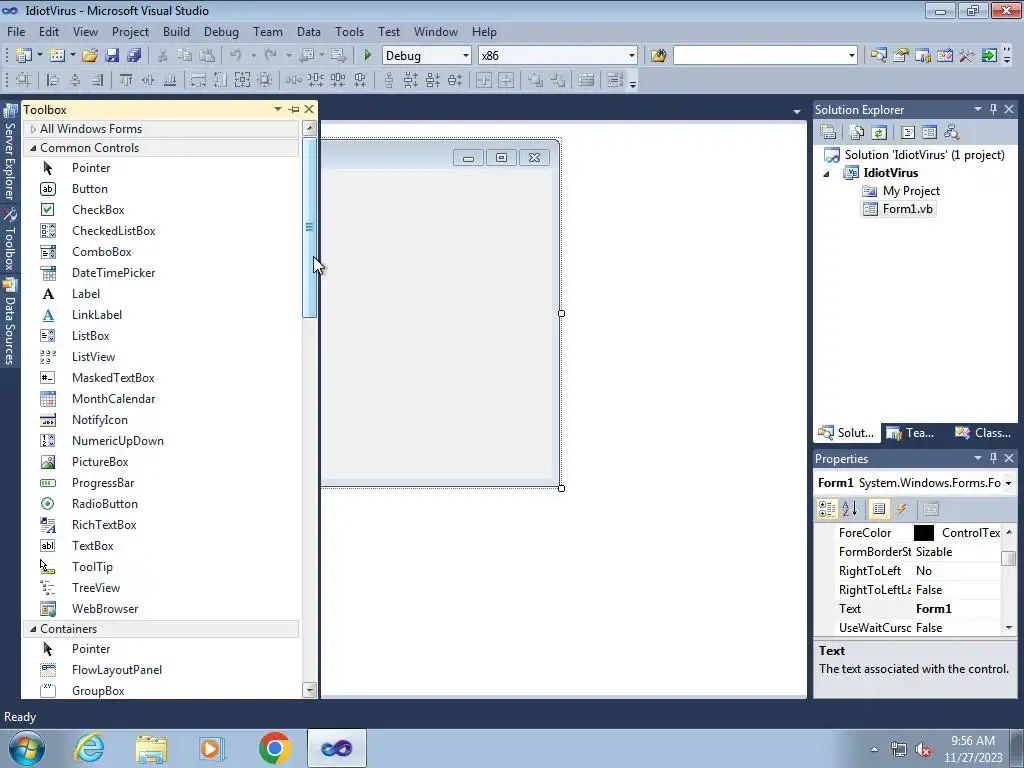Open Windows Explorer folder on the taskbar
This screenshot has height=768, width=1024.
[x=151, y=748]
